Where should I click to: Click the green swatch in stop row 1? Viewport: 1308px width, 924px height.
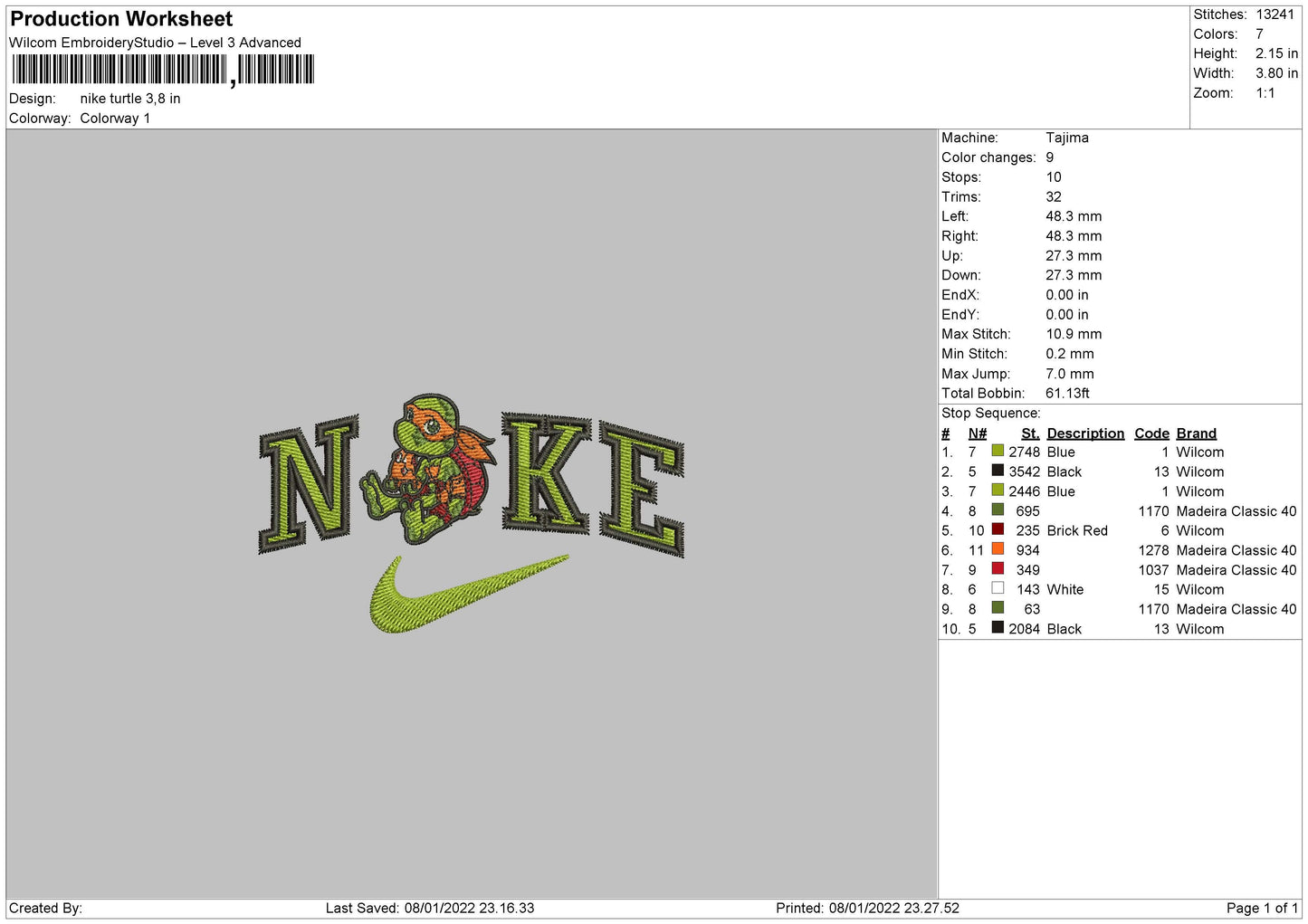[x=998, y=451]
